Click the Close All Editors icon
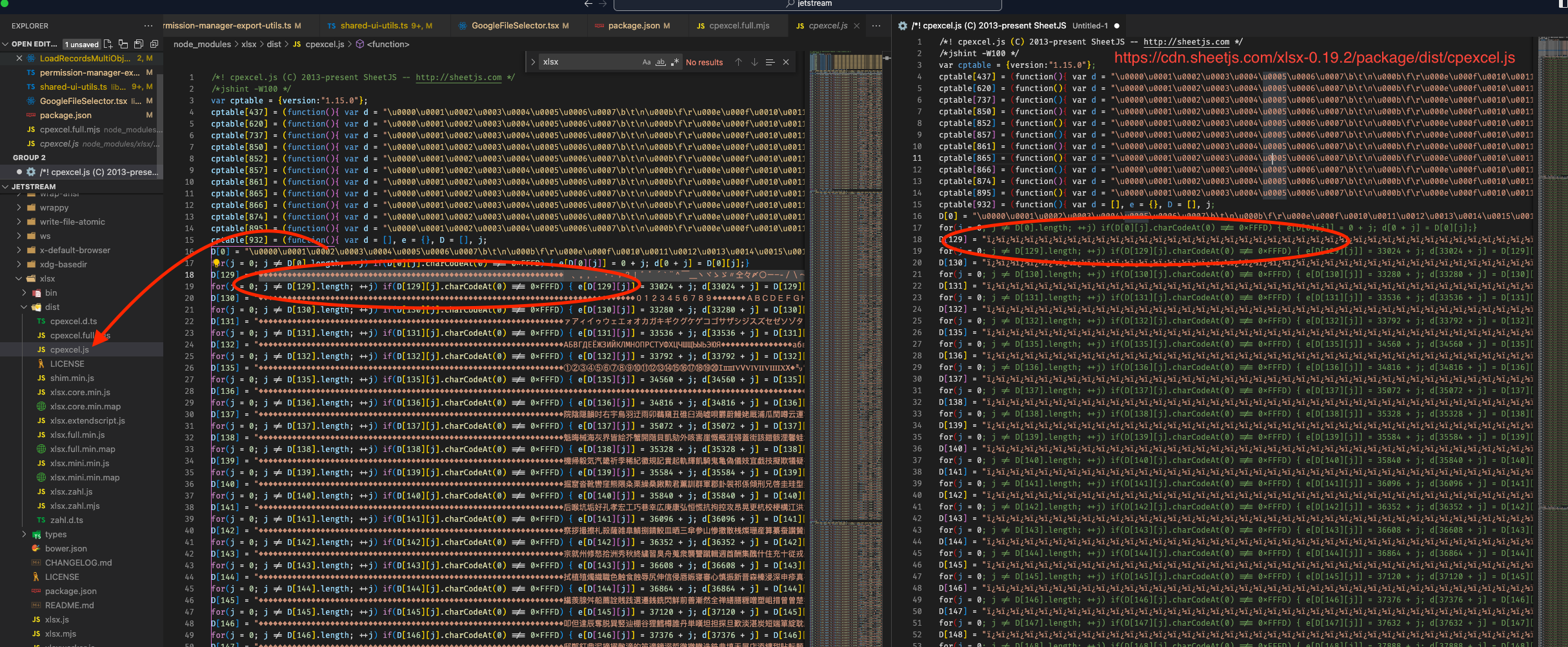This screenshot has width=1568, height=647. 154,44
